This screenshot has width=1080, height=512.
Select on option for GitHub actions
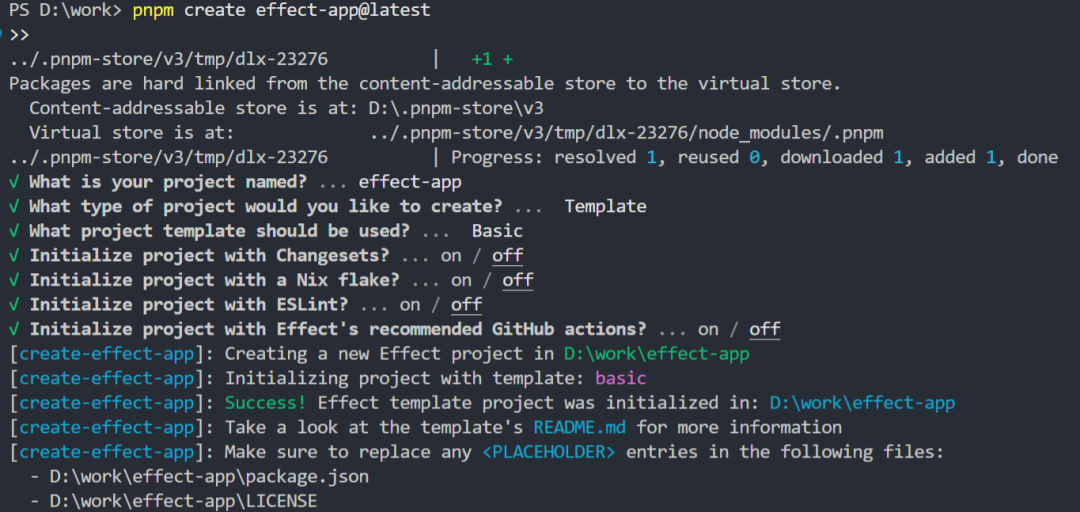708,329
